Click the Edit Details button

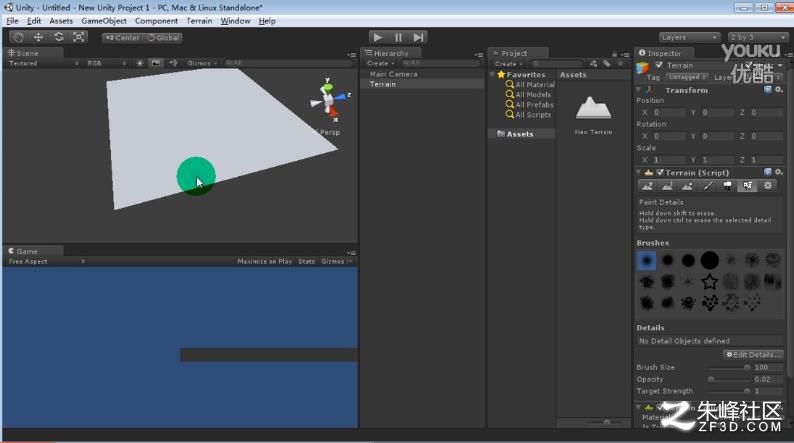[x=753, y=354]
